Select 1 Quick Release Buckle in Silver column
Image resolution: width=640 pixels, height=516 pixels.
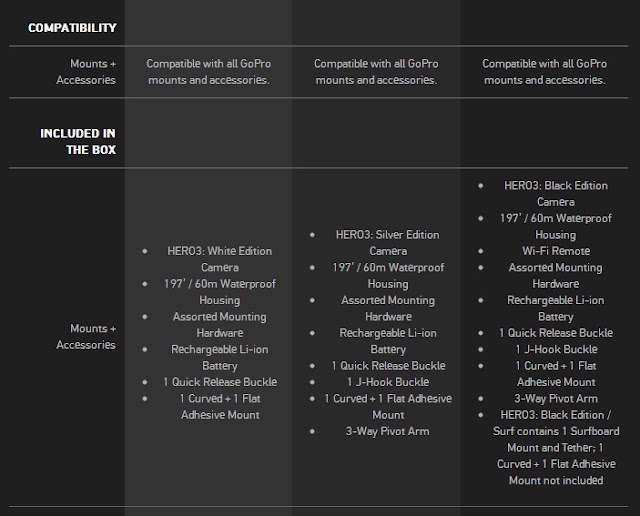tap(388, 366)
